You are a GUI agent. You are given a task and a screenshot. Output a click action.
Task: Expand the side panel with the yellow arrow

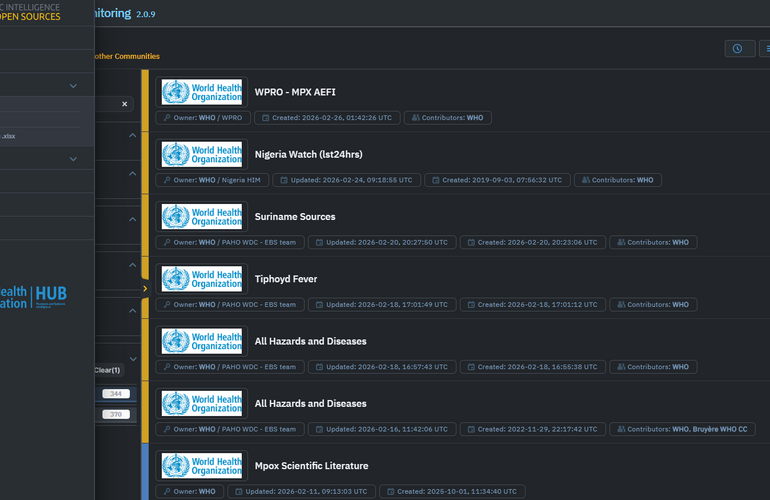pyautogui.click(x=145, y=288)
